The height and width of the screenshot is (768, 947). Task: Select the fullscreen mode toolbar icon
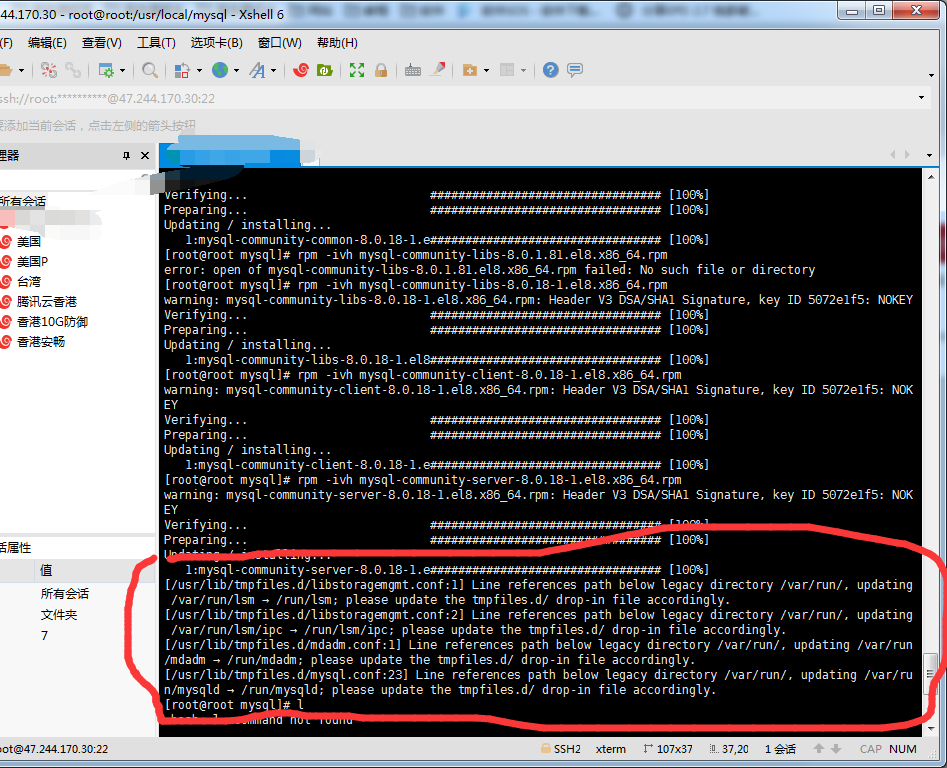(355, 70)
